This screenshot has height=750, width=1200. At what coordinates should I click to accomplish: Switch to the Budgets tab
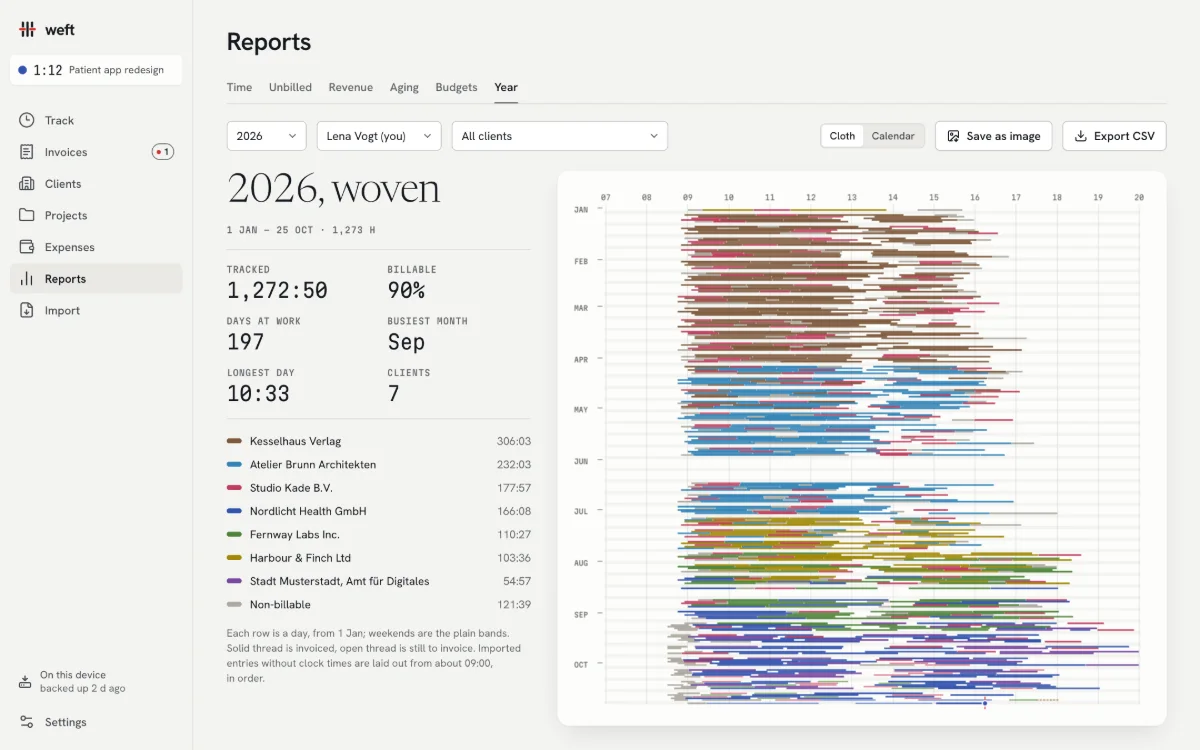[456, 87]
